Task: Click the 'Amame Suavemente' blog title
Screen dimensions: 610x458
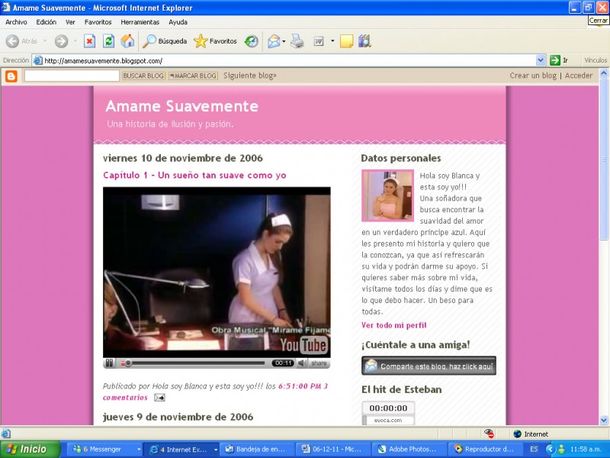Action: pos(182,106)
